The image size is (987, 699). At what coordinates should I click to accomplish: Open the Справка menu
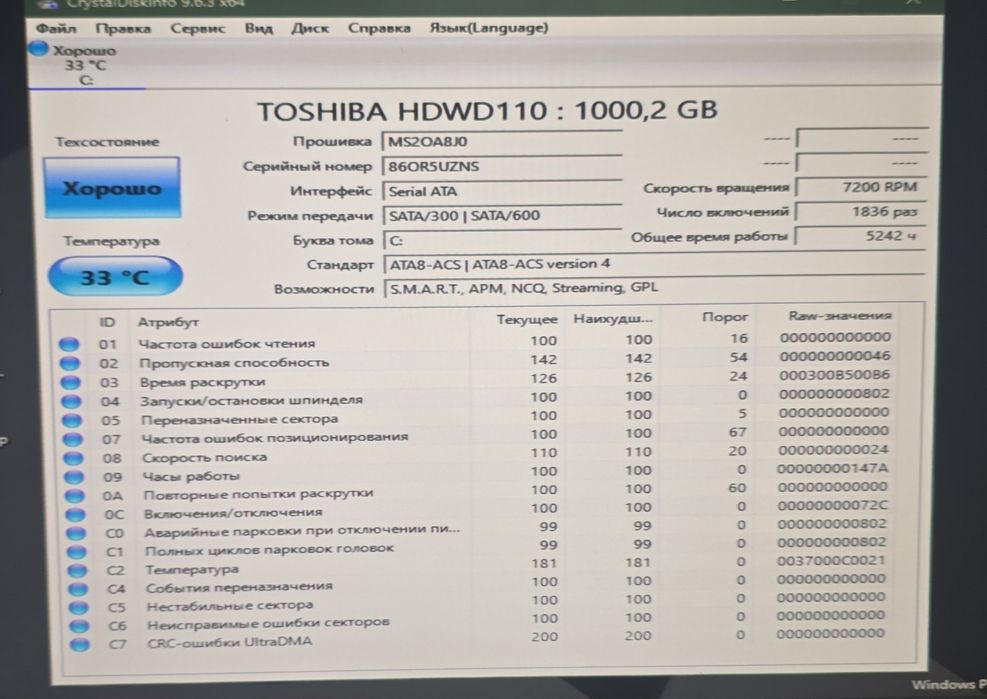tap(379, 28)
